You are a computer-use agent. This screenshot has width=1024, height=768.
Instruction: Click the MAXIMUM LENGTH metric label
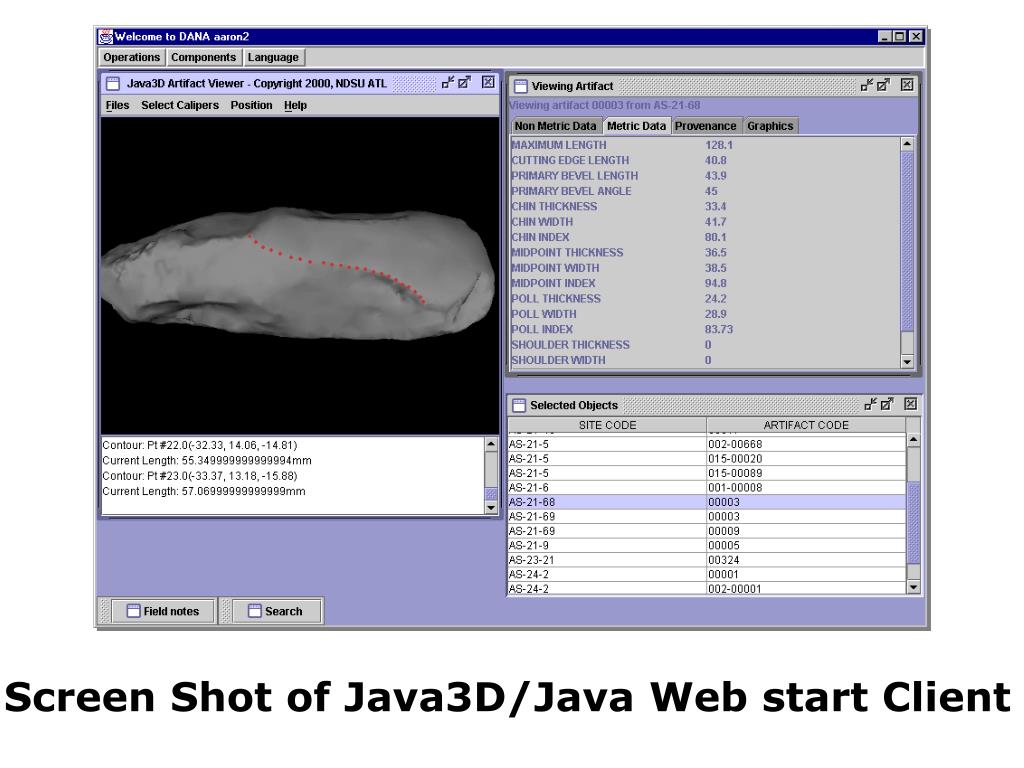[558, 145]
